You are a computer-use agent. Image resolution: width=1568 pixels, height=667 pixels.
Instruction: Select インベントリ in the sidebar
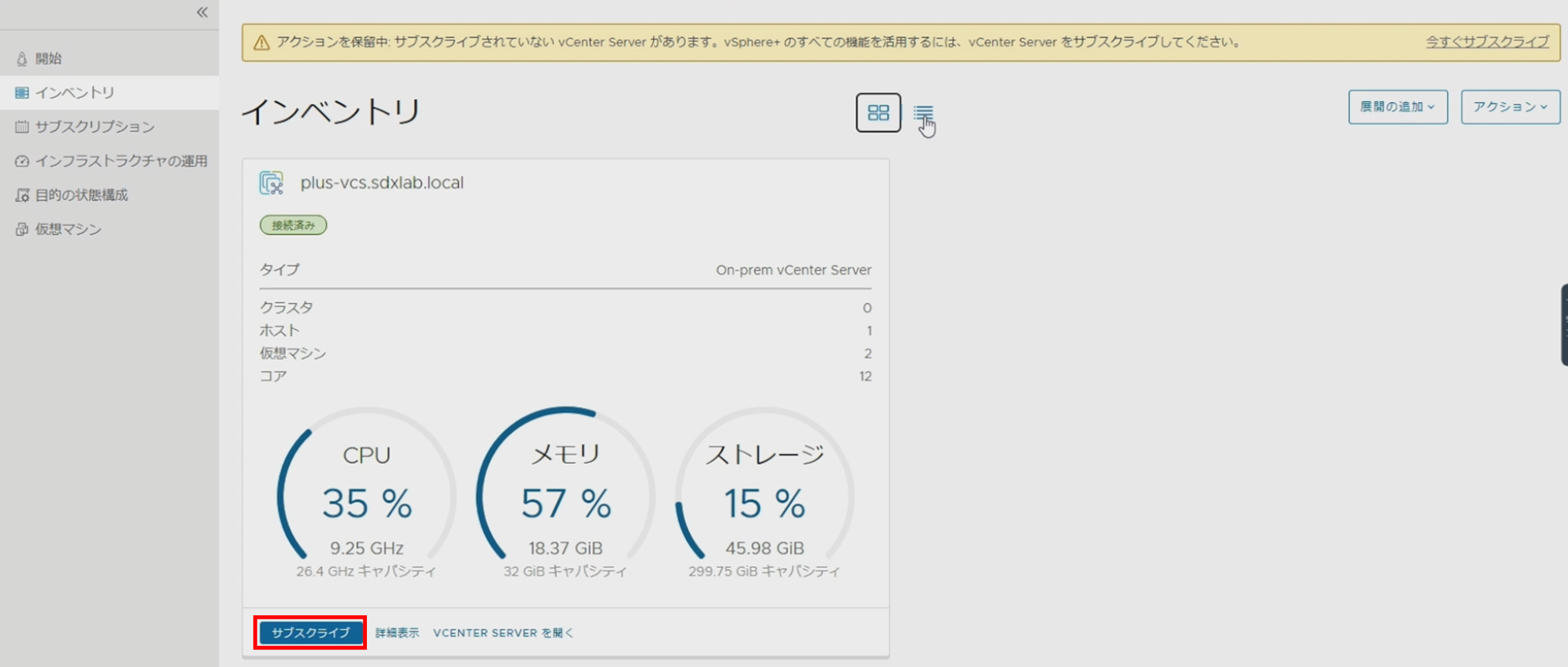[x=109, y=92]
